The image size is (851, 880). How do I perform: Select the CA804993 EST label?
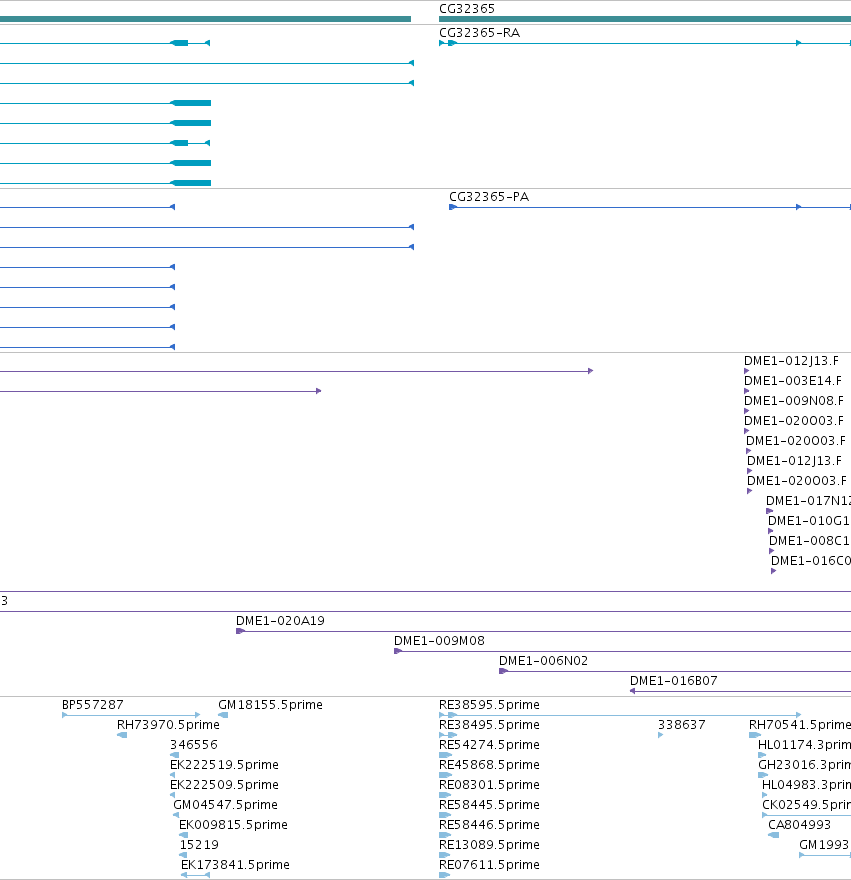[799, 824]
